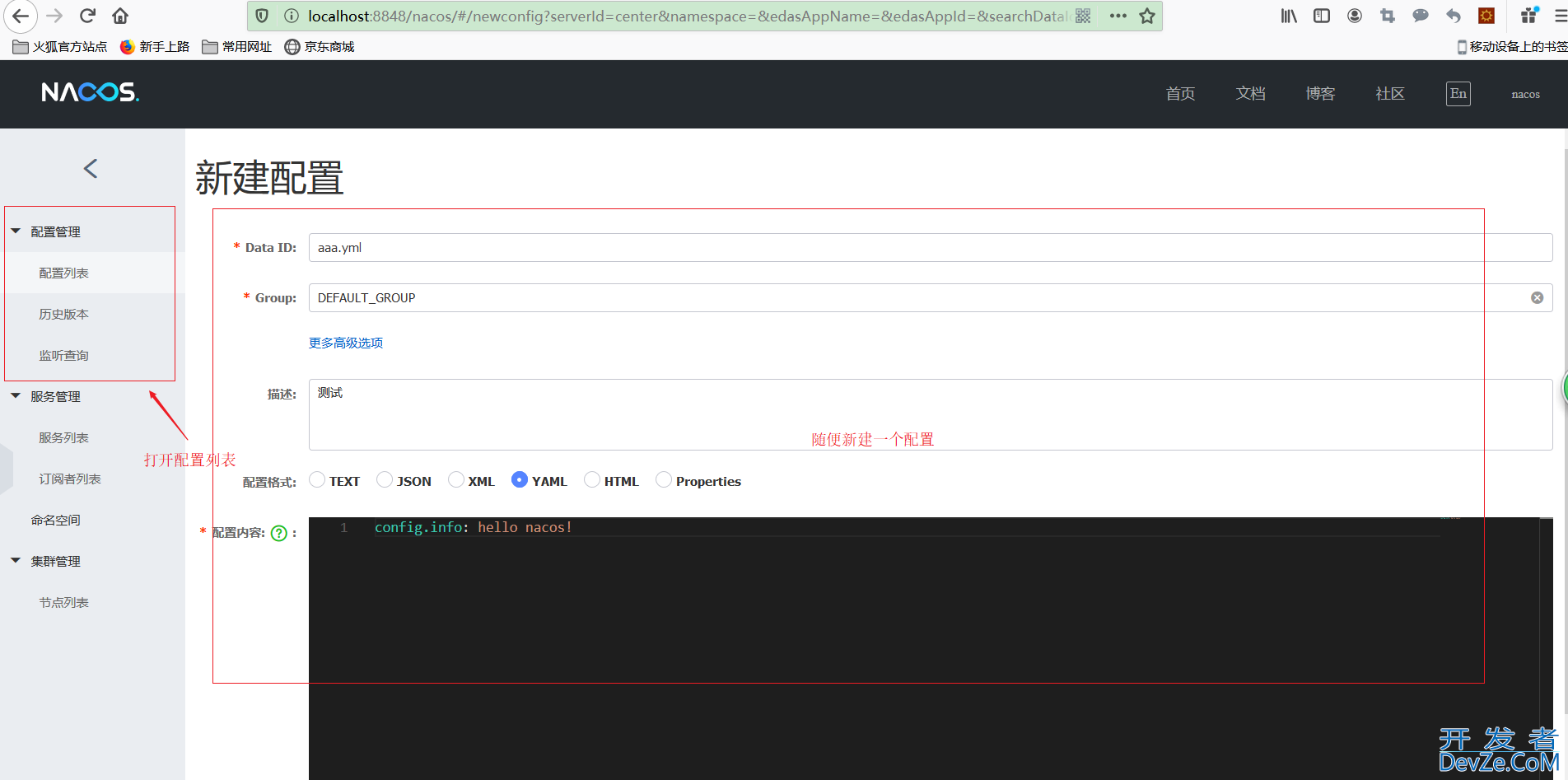Open the orange extension icon
The height and width of the screenshot is (780, 1568).
[1486, 16]
